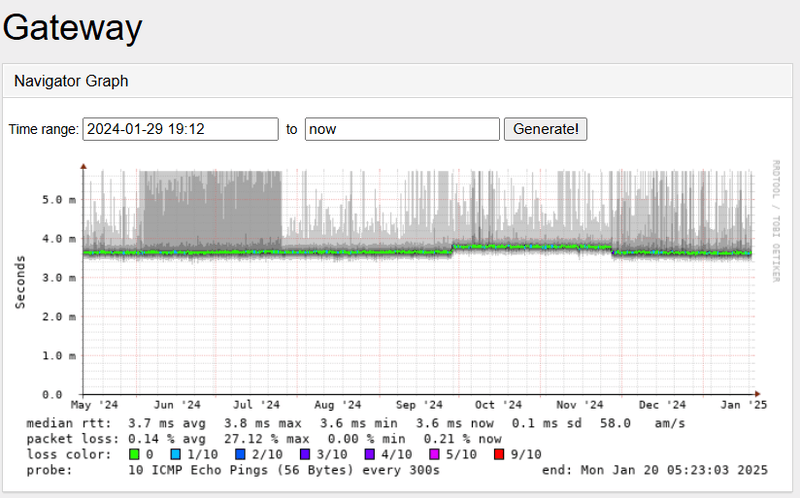The height and width of the screenshot is (498, 800).
Task: Click the Gateway page heading
Action: click(x=72, y=28)
